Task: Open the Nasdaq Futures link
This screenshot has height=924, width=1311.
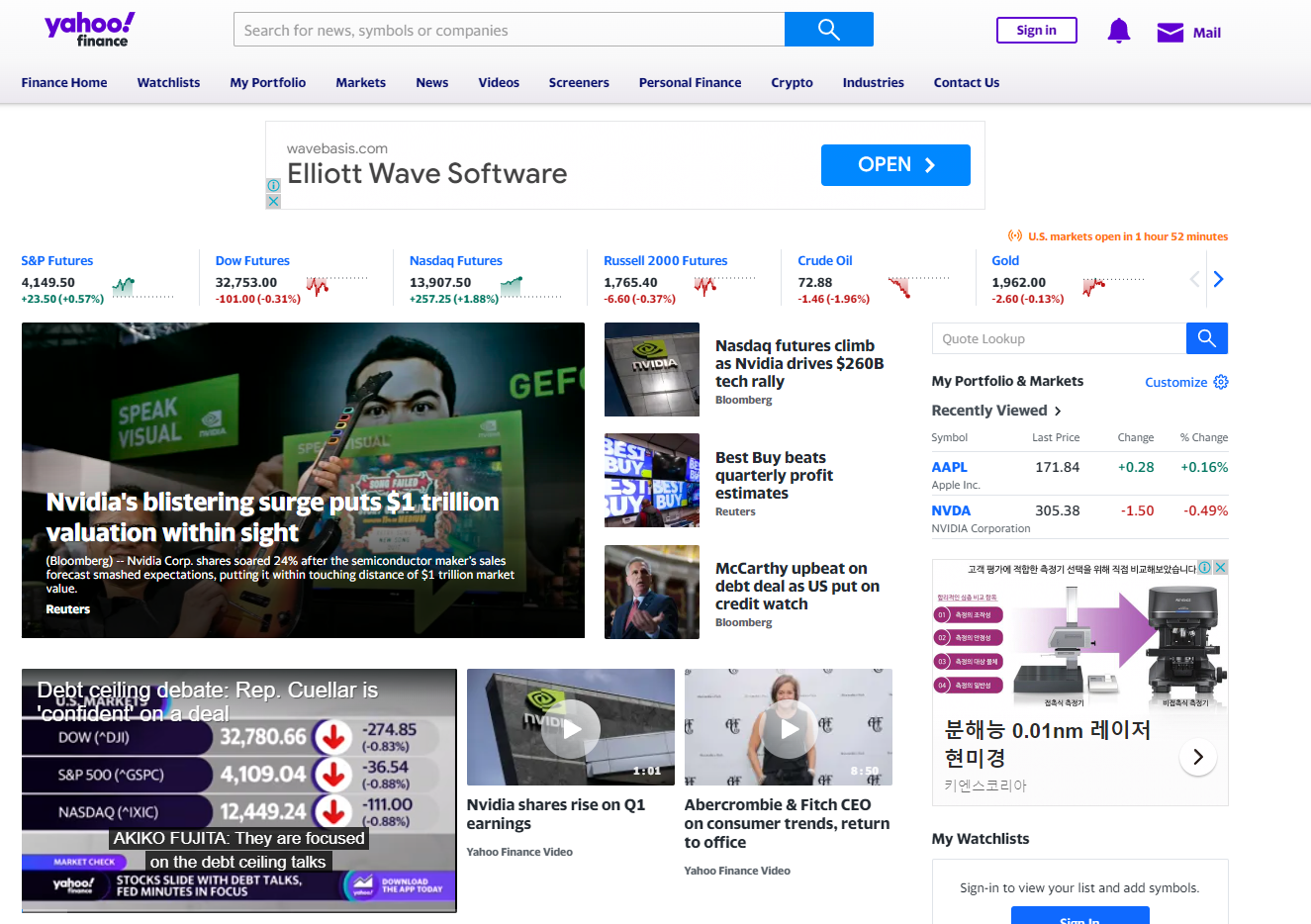Action: click(456, 260)
